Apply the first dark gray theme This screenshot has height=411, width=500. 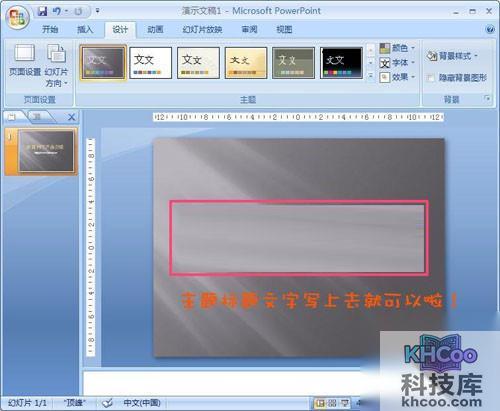tap(103, 63)
